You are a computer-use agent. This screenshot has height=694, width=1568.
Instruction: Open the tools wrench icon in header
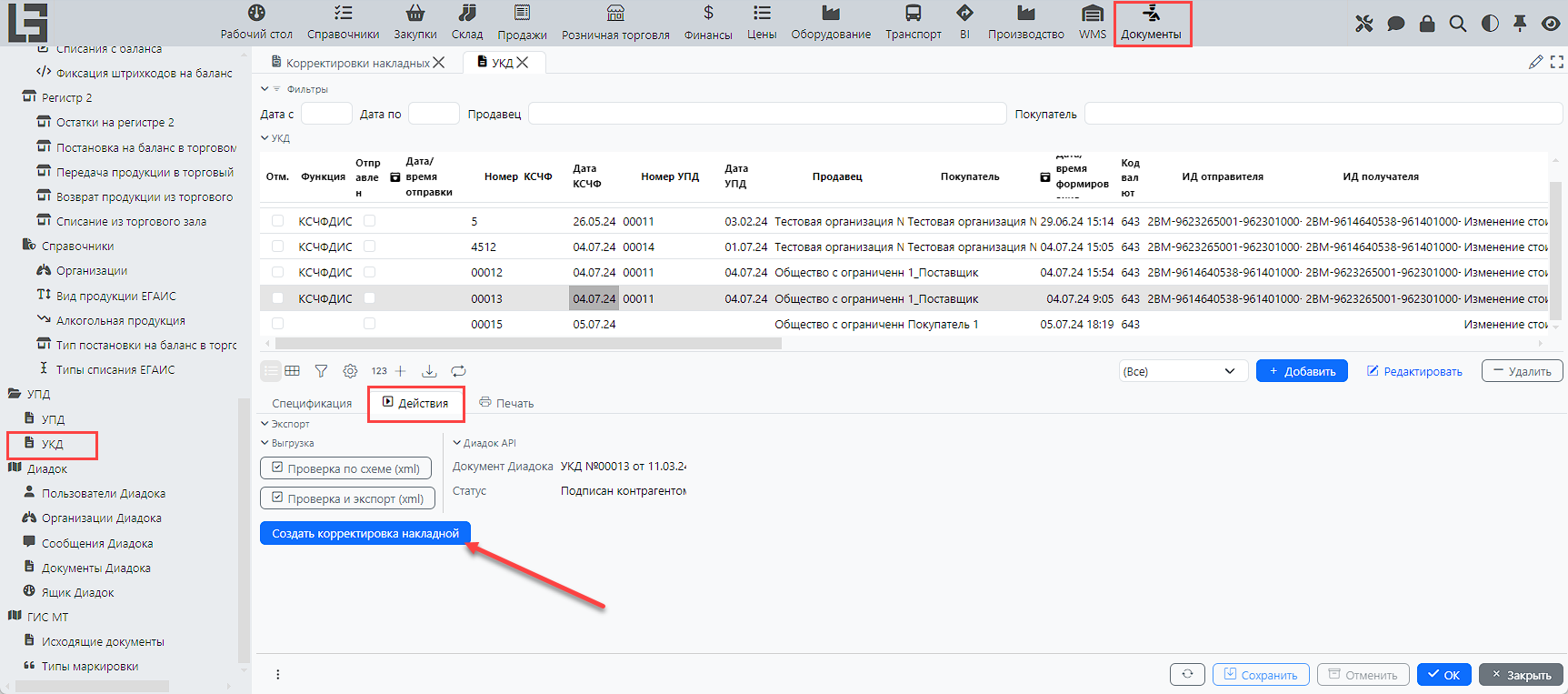point(1363,24)
